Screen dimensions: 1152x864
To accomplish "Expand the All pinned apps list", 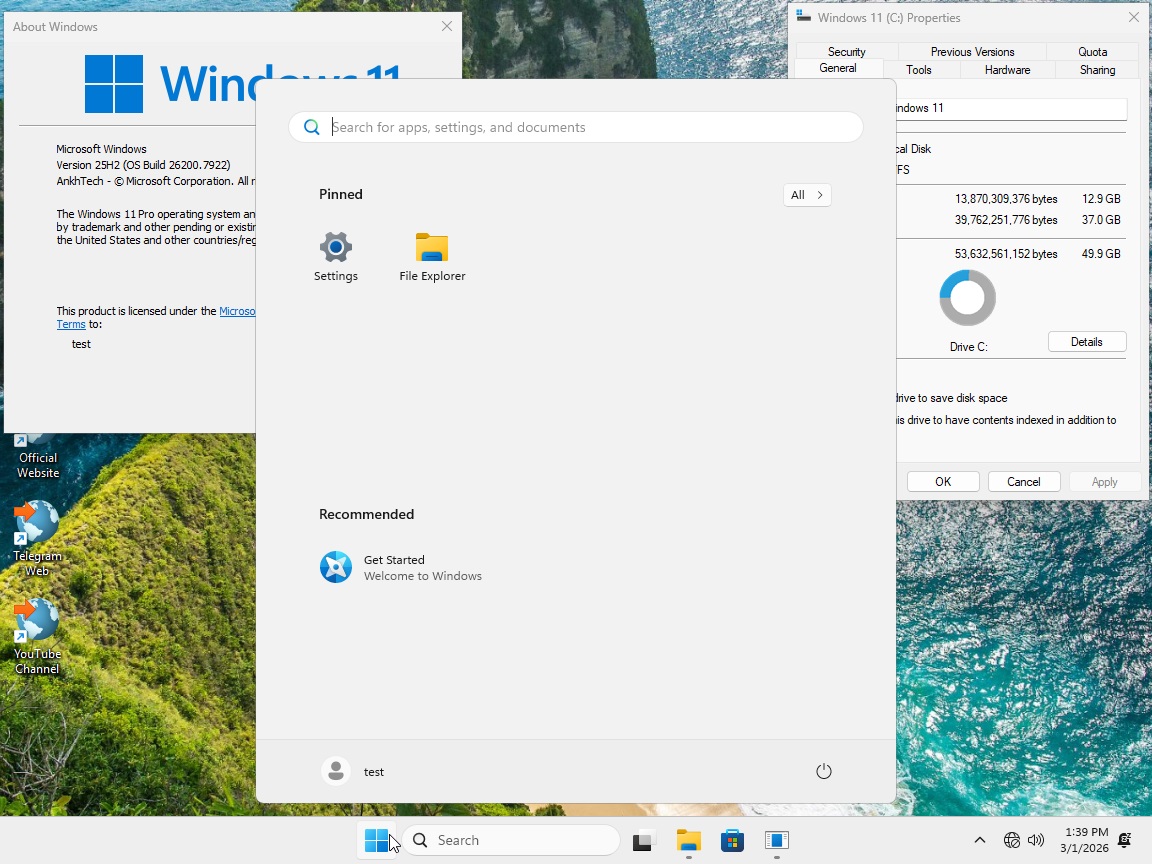I will point(806,194).
